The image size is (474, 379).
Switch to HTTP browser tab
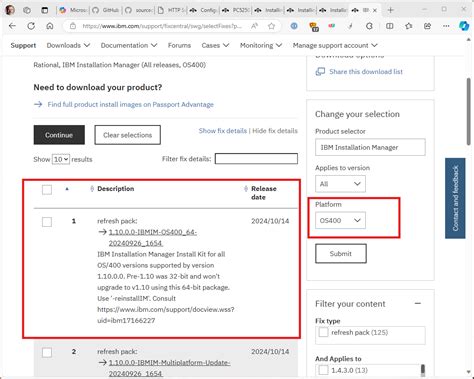[x=171, y=10]
